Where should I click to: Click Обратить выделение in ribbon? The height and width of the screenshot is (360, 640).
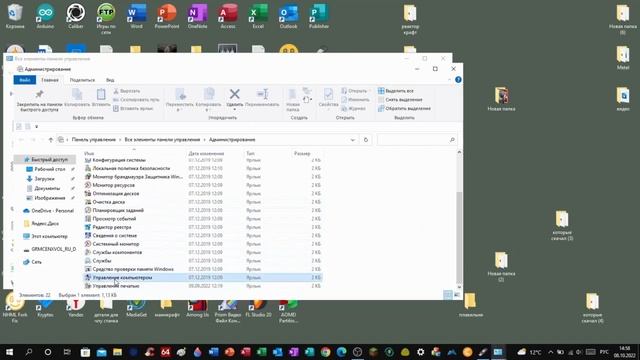pyautogui.click(x=404, y=109)
